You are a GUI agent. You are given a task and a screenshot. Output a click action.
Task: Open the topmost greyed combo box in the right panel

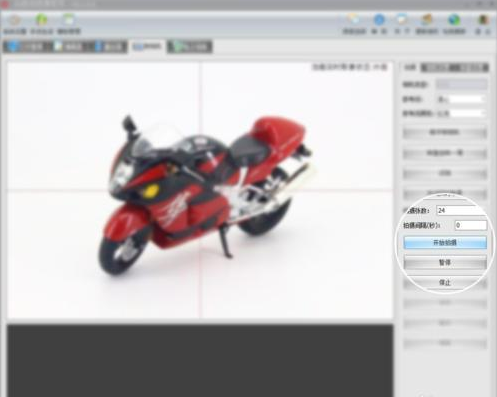462,84
